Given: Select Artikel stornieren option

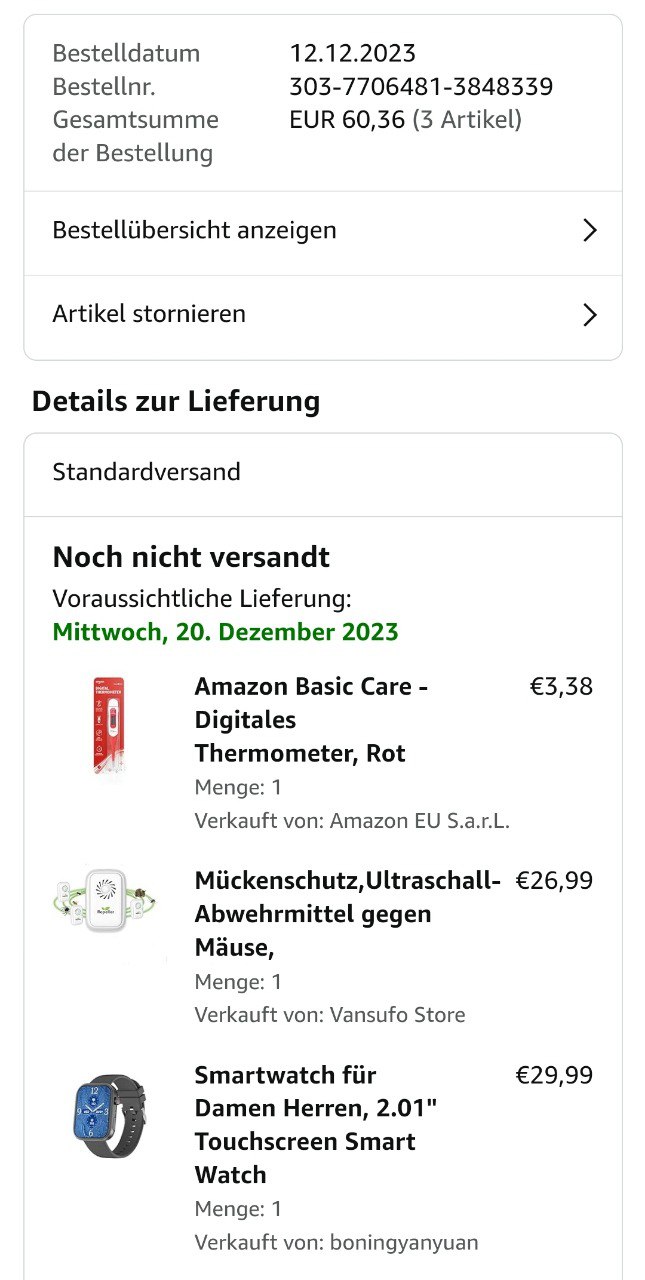Looking at the screenshot, I should click(x=149, y=314).
